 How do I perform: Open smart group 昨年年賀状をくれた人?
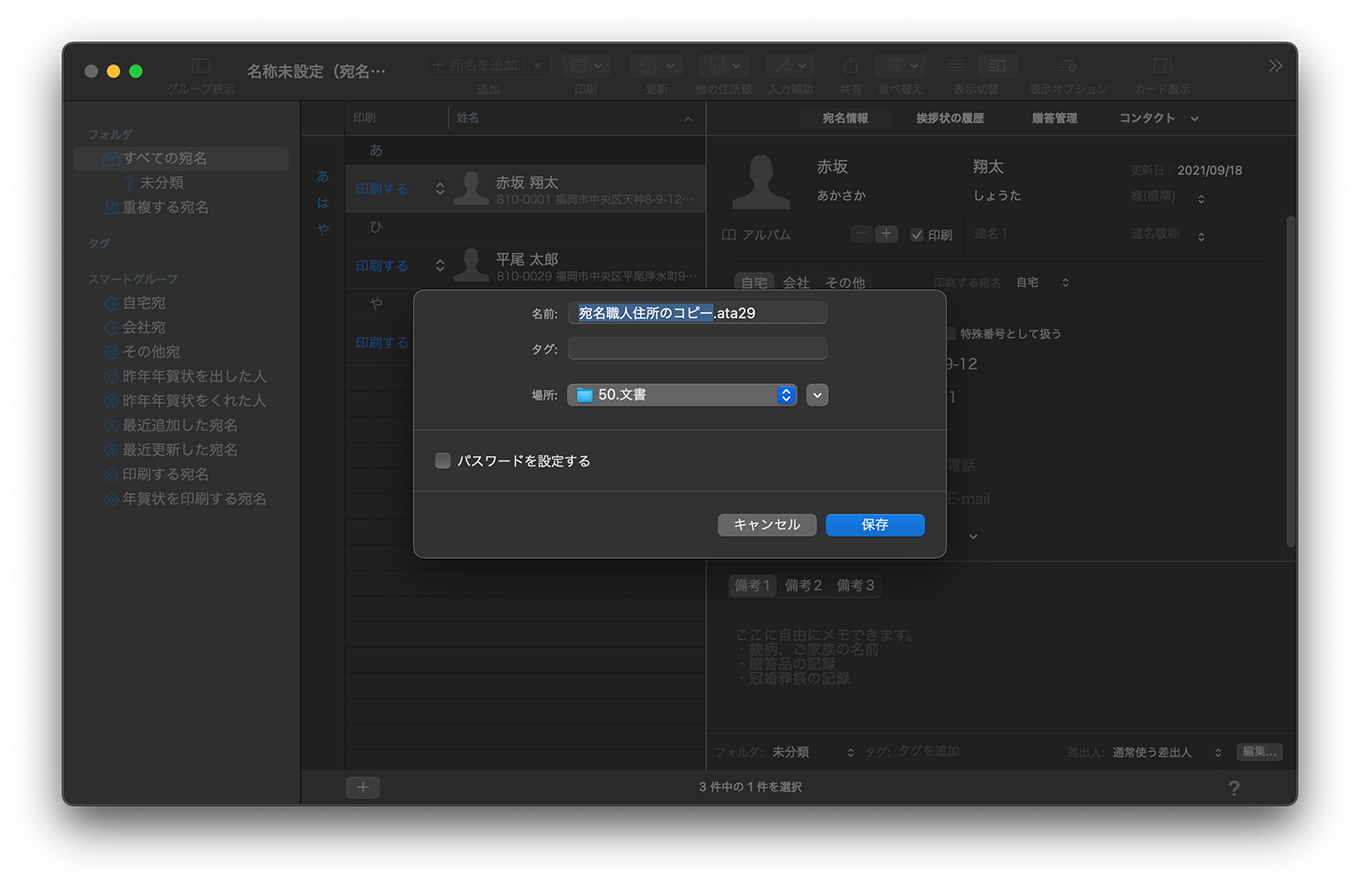pyautogui.click(x=185, y=400)
